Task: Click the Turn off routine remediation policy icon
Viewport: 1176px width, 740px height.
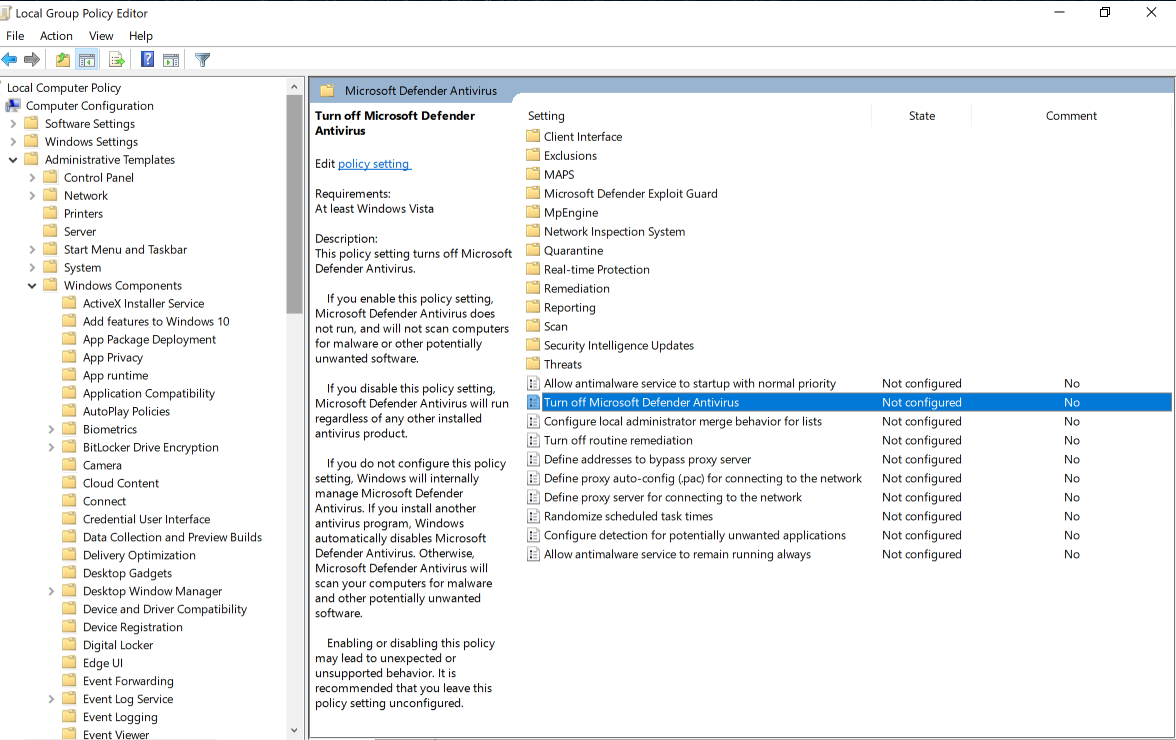Action: (x=533, y=440)
